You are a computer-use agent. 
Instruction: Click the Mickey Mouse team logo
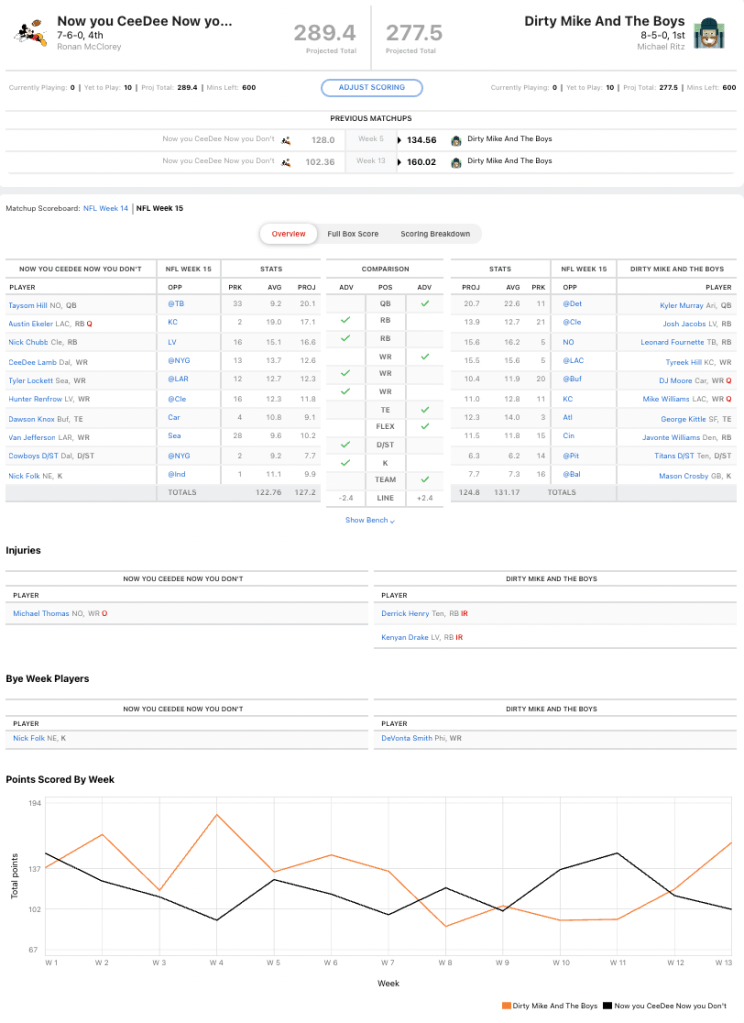pos(29,31)
